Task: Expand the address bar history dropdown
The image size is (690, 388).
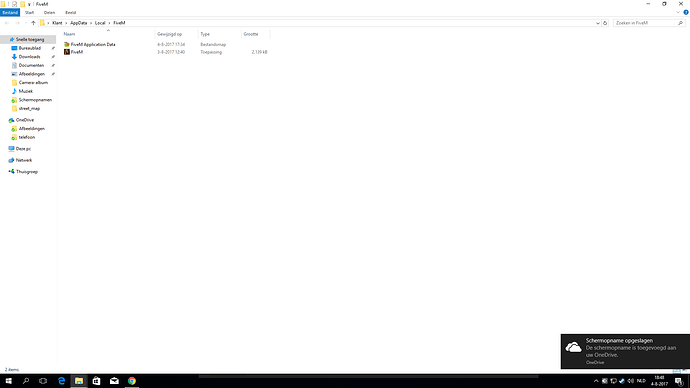Action: pyautogui.click(x=598, y=23)
